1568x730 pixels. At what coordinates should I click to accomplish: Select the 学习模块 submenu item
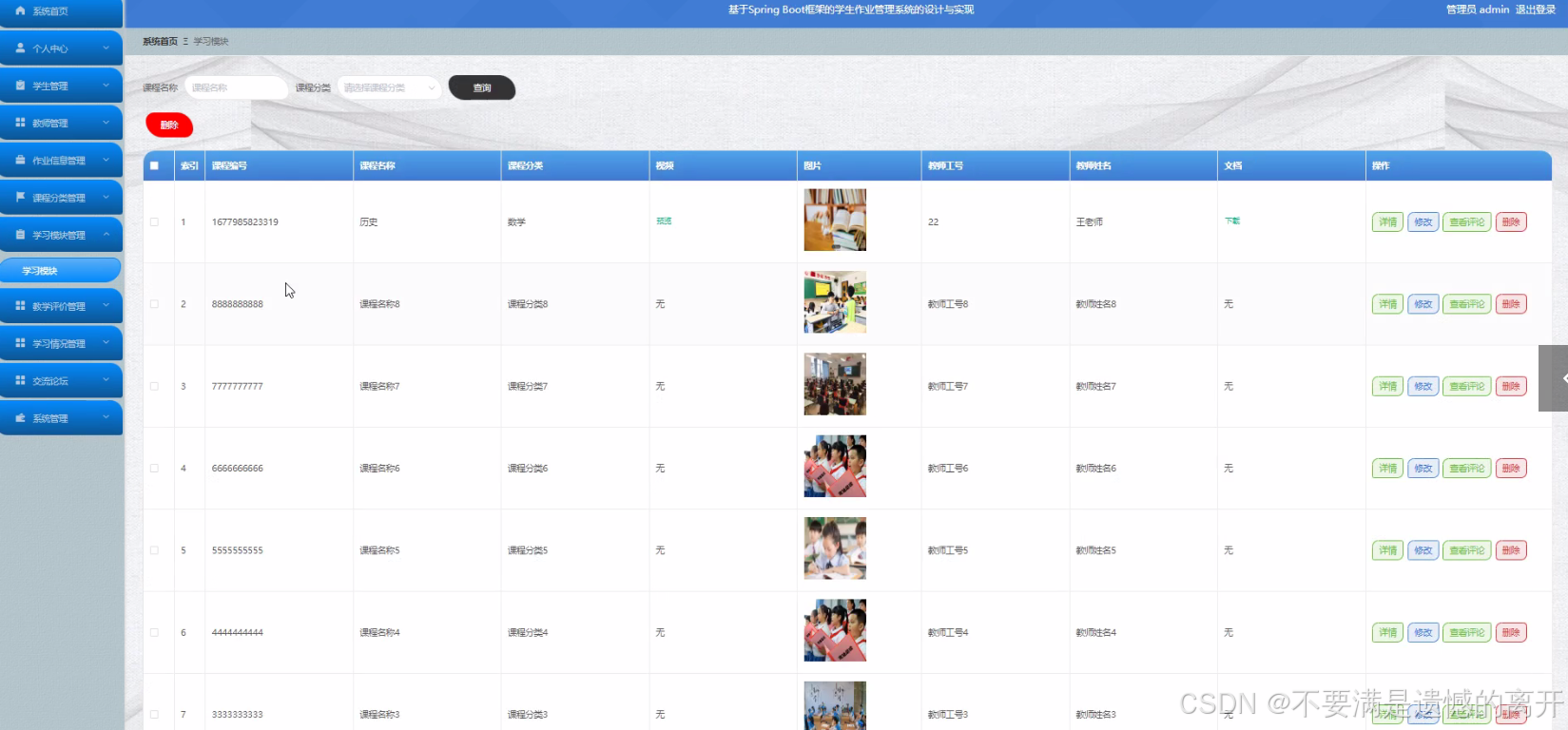(x=61, y=270)
